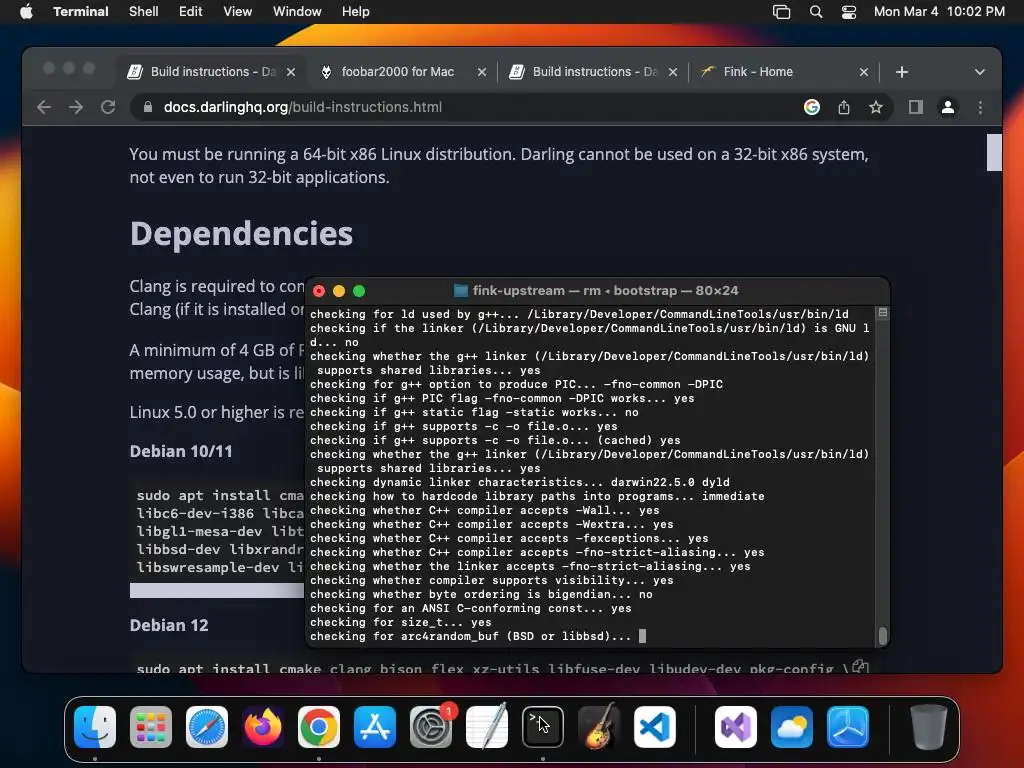Open Stage Manager icon in menu bar
Image resolution: width=1024 pixels, height=768 pixels.
782,12
